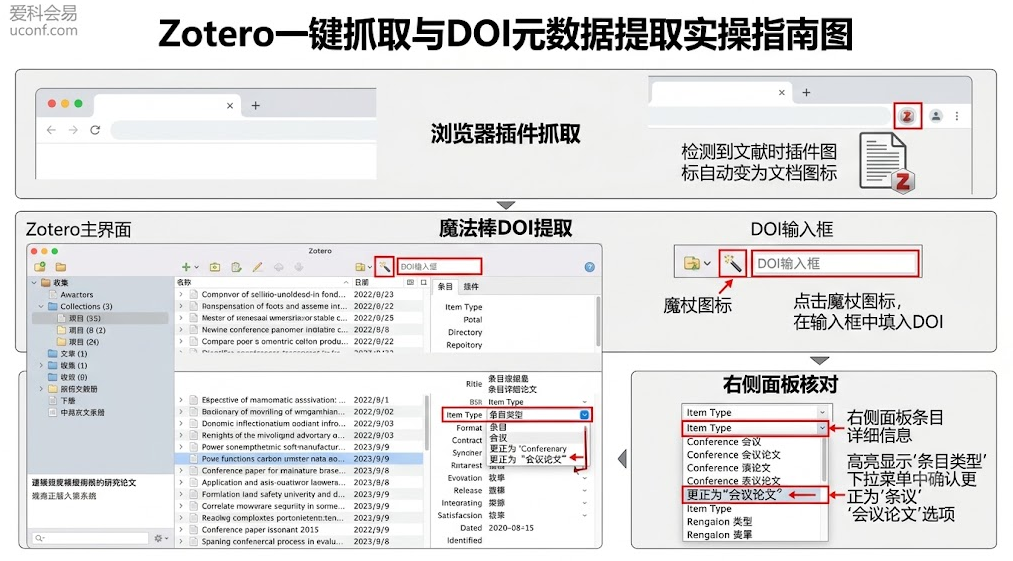Image resolution: width=1013 pixels, height=561 pixels.
Task: Collapse the Collections (3) tree node
Action: tap(41, 306)
